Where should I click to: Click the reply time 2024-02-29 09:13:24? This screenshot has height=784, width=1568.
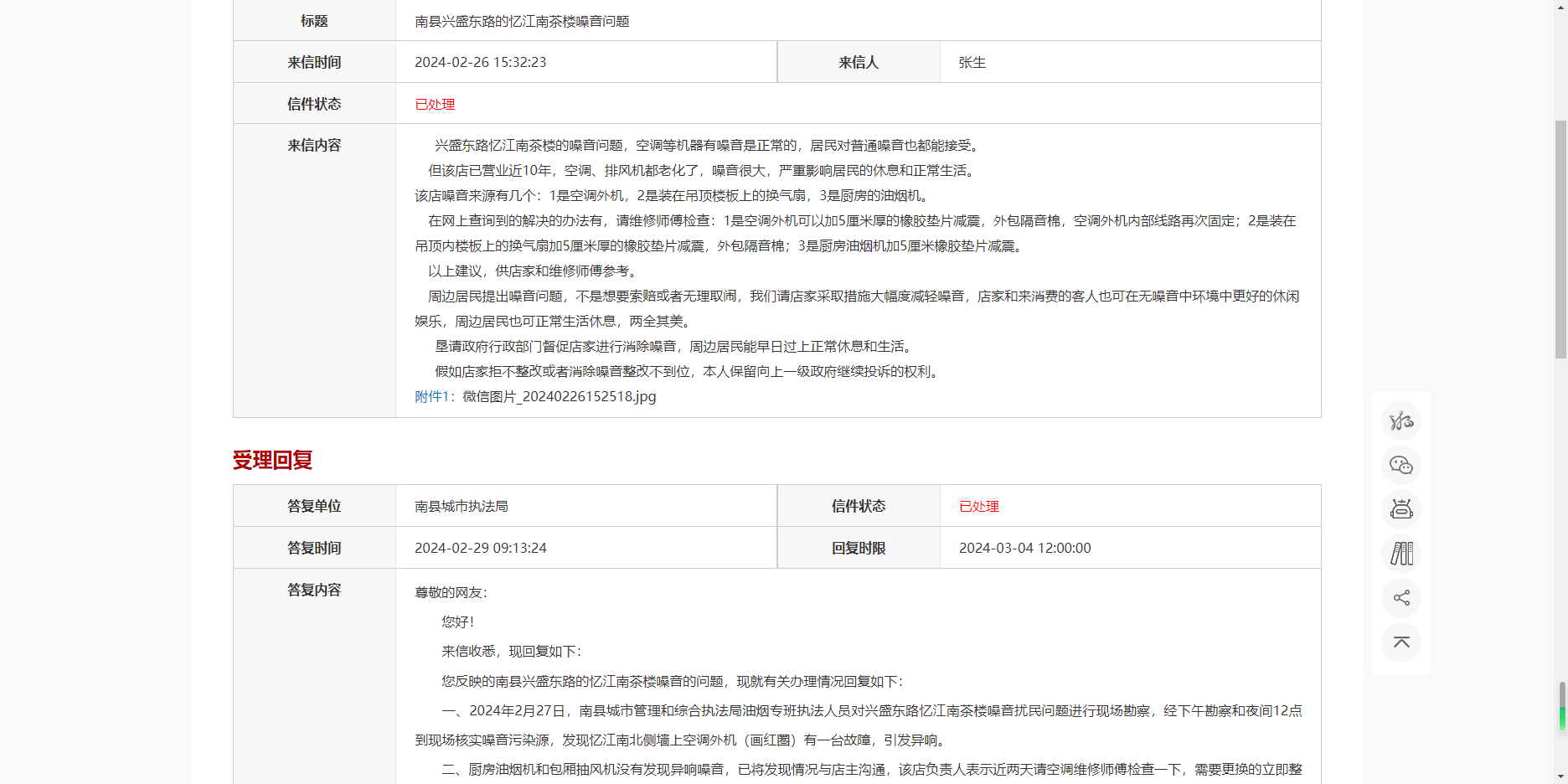pyautogui.click(x=480, y=549)
